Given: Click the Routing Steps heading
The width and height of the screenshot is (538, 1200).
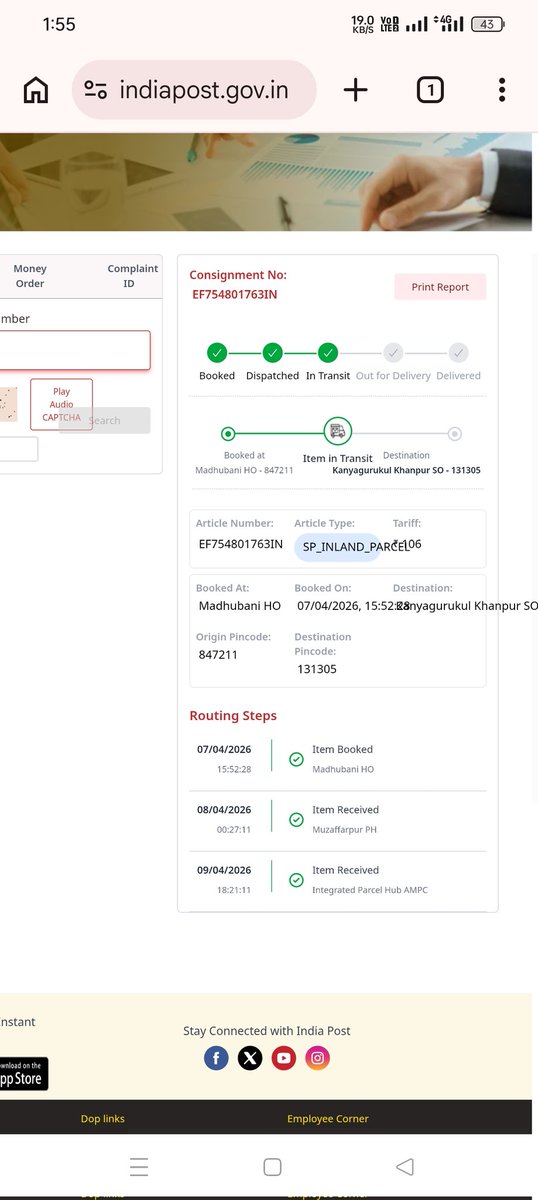Looking at the screenshot, I should [233, 716].
